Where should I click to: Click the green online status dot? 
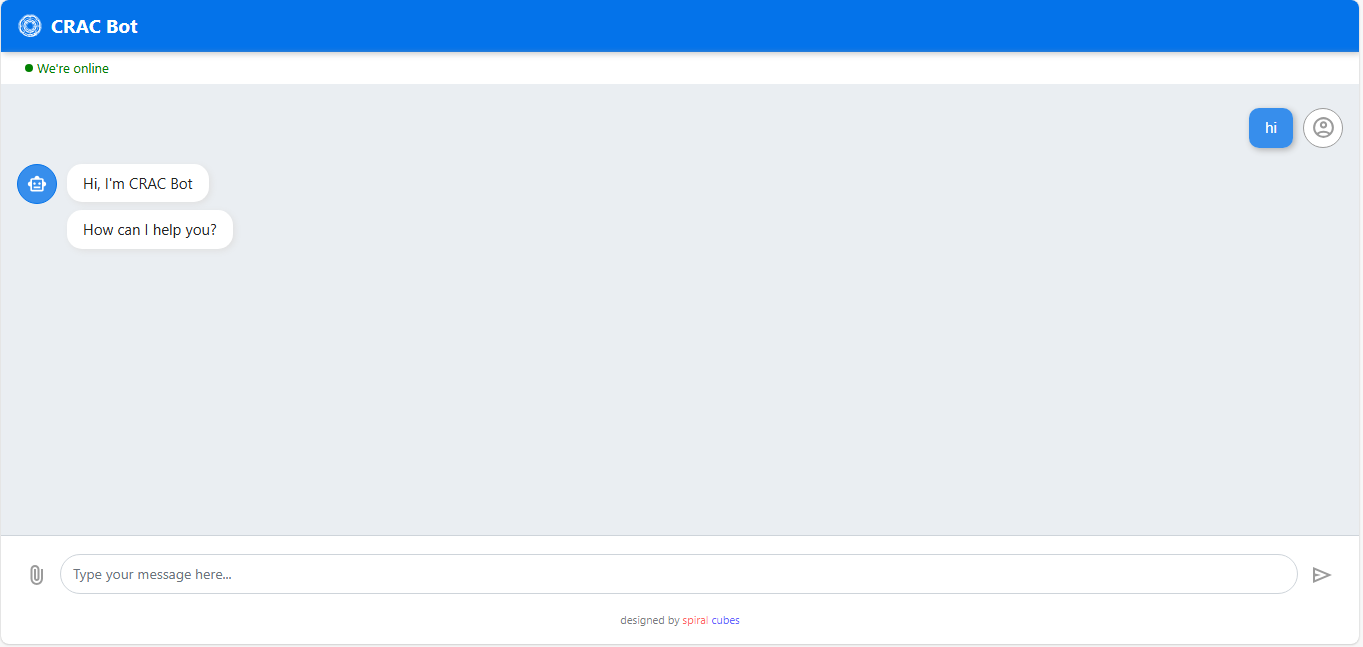click(29, 68)
